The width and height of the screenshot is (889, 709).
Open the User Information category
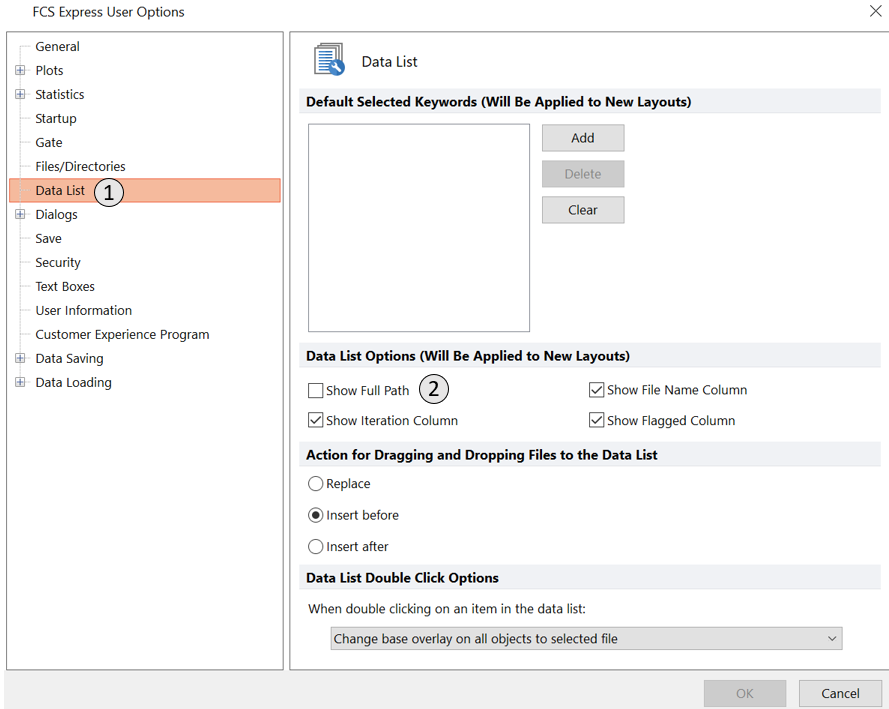point(83,311)
